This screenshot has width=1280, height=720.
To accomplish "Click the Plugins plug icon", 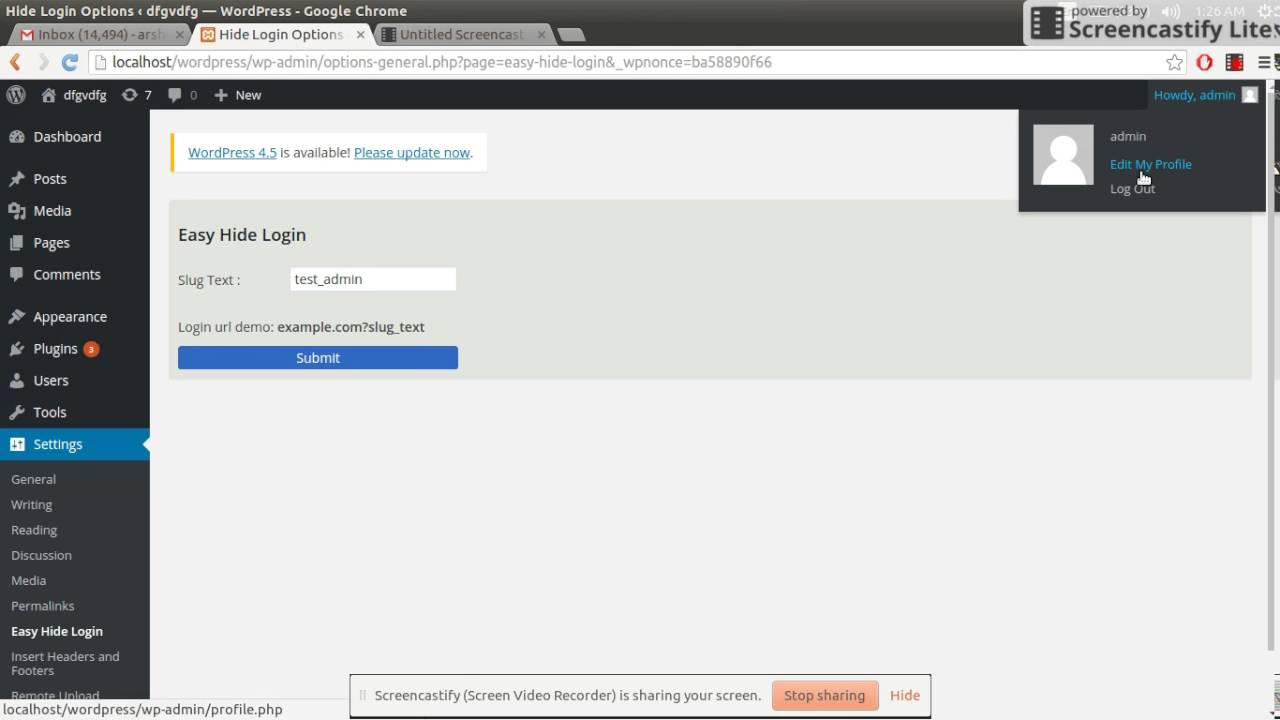I will coord(17,349).
